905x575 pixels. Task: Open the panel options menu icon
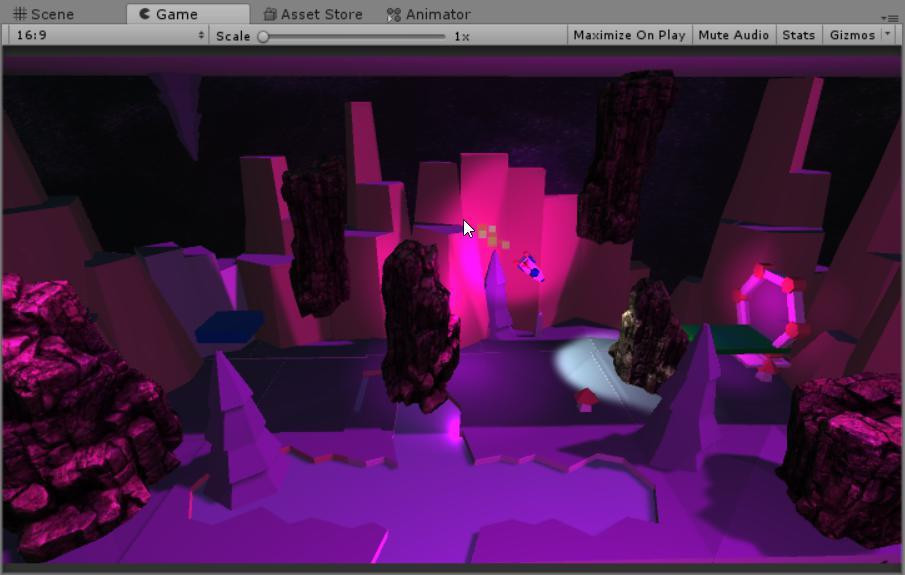click(x=891, y=18)
